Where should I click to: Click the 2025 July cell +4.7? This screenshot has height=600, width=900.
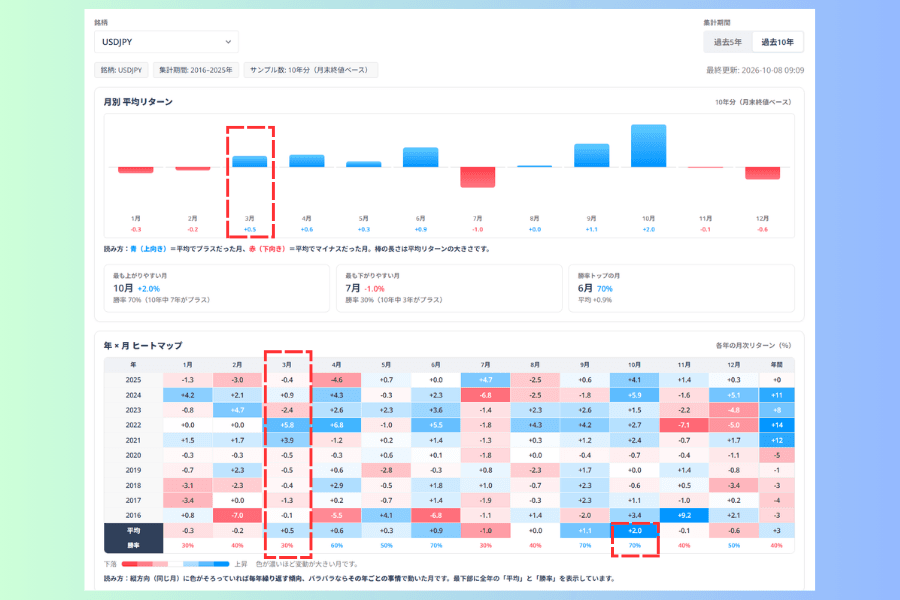pyautogui.click(x=486, y=380)
